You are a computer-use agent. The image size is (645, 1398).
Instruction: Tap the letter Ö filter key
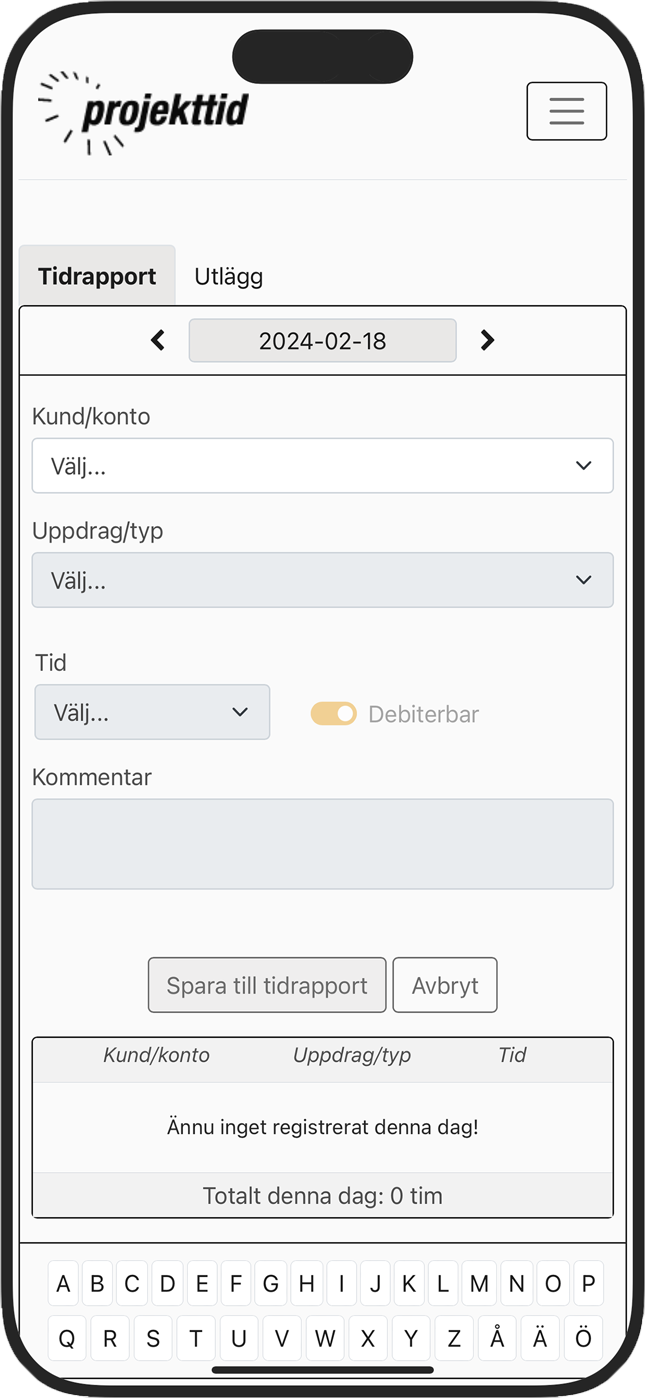[x=584, y=1339]
